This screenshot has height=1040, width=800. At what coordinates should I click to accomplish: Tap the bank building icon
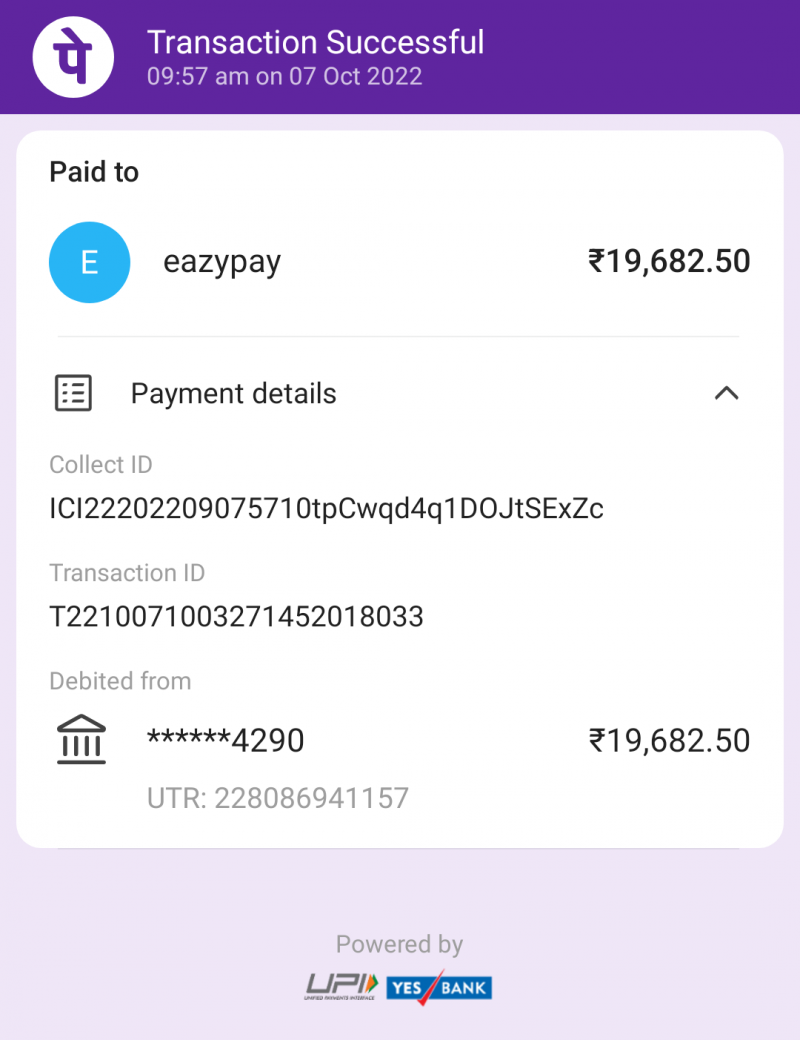(81, 741)
